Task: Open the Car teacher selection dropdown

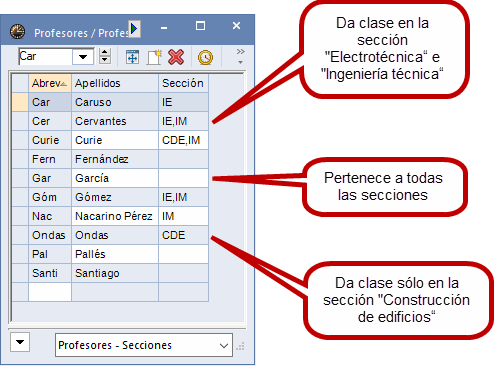Action: [x=83, y=57]
